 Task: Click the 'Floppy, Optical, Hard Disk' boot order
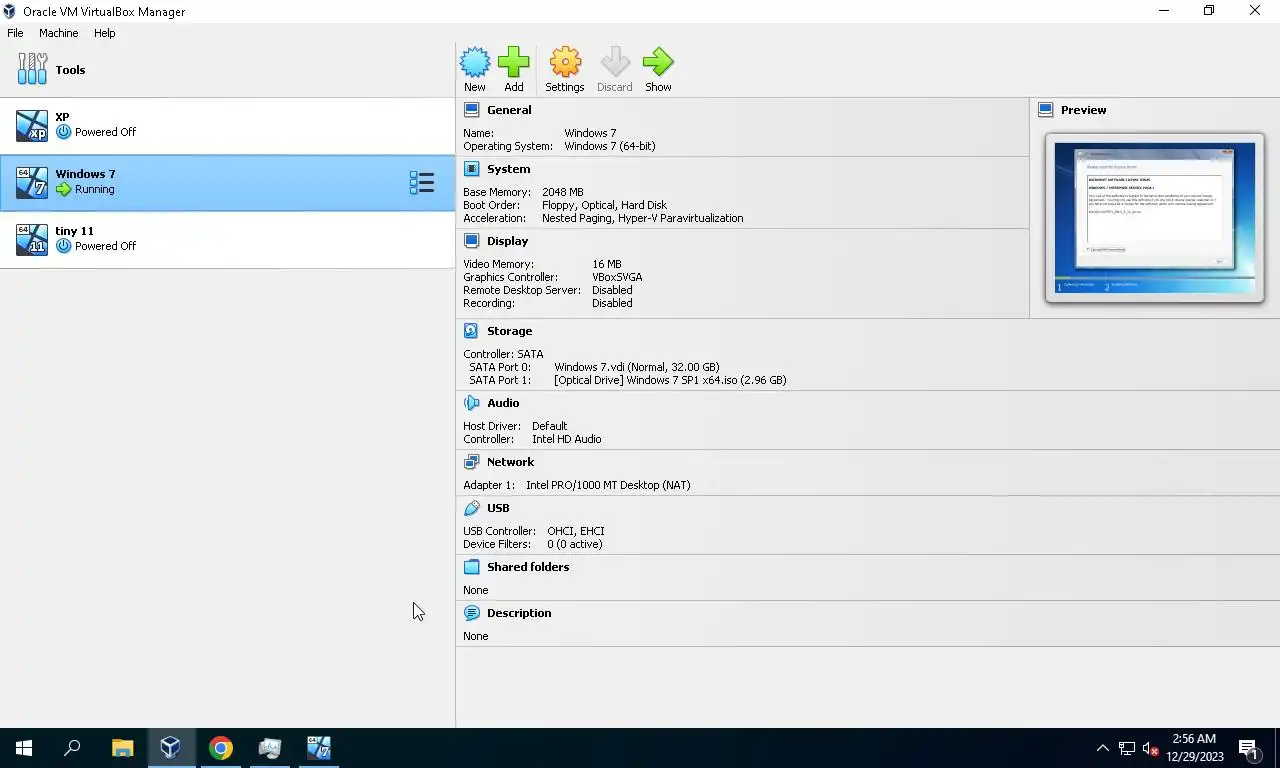(x=604, y=205)
